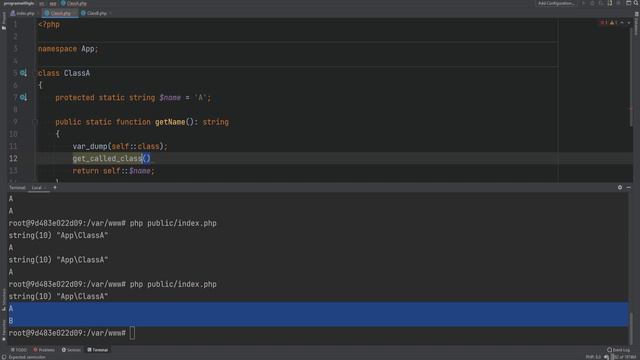Click the highlighted 'A' output line in terminal
Screen dimensions: 640x360
pyautogui.click(x=318, y=309)
